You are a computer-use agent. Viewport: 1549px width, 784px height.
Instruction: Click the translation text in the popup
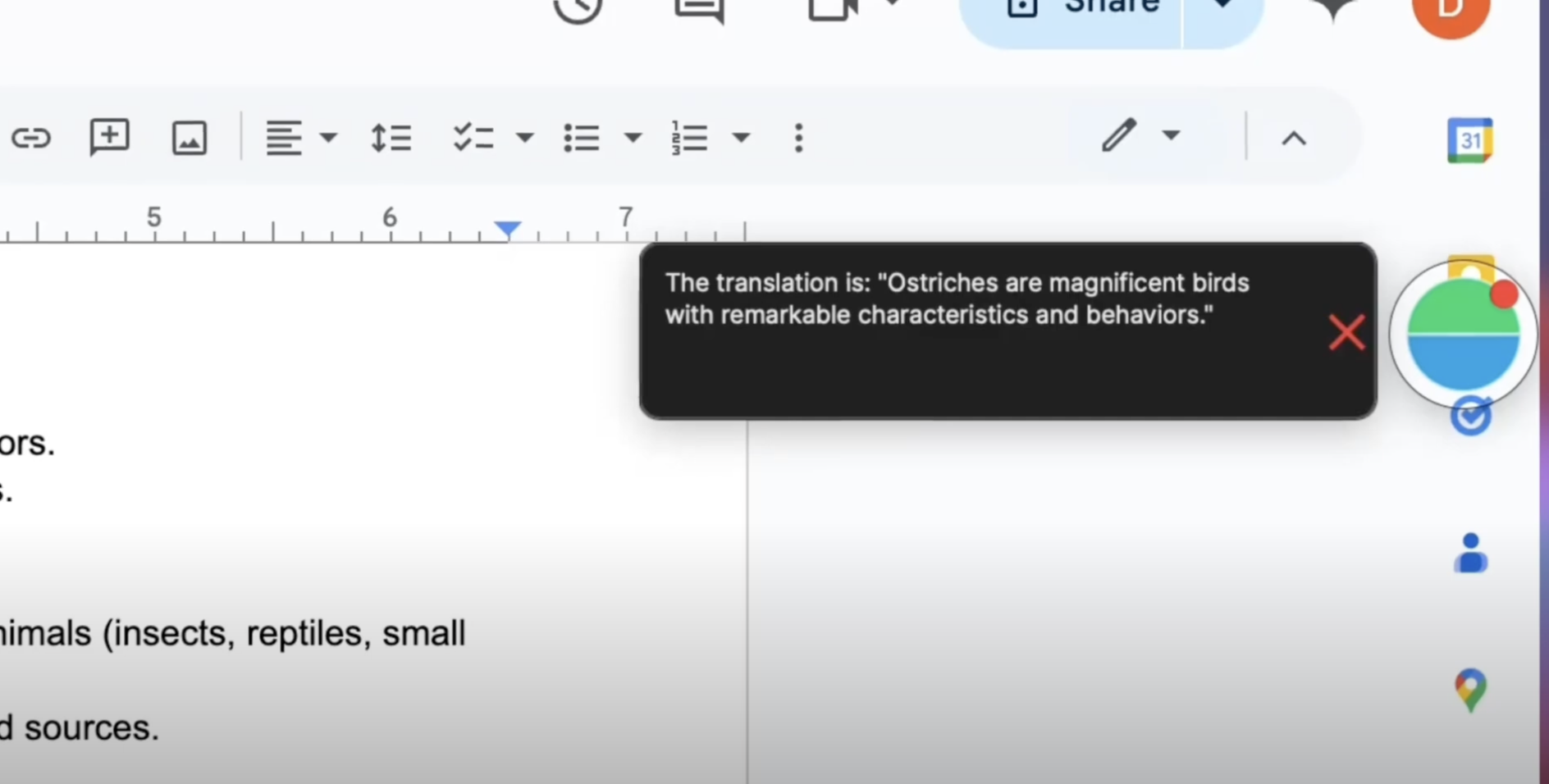click(x=957, y=299)
